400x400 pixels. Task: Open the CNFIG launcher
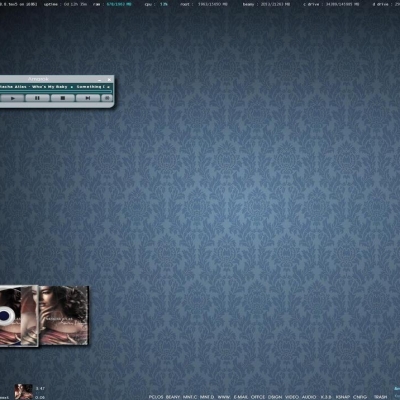click(x=360, y=397)
